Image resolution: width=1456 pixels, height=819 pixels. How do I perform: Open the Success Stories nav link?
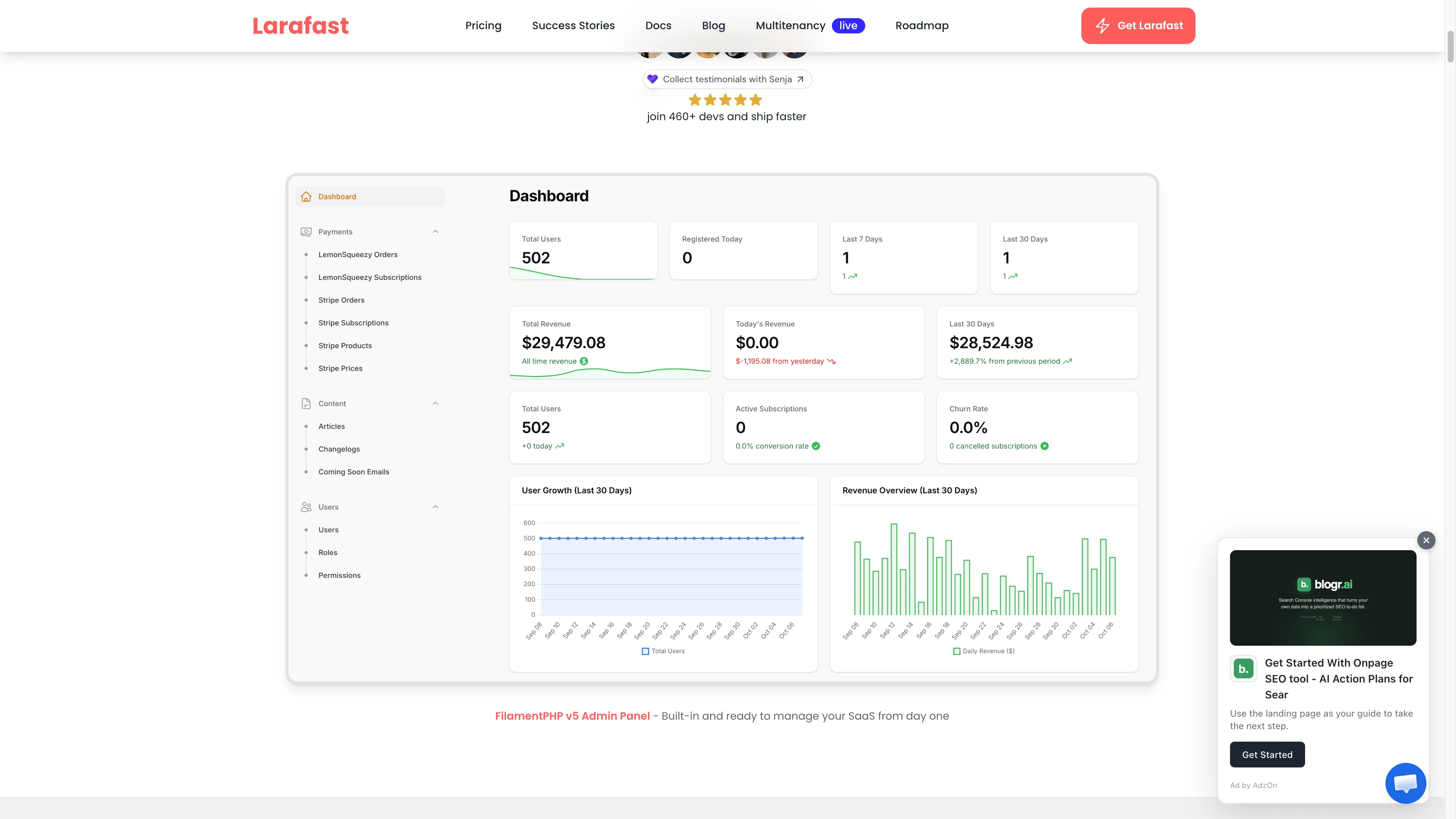click(x=573, y=25)
